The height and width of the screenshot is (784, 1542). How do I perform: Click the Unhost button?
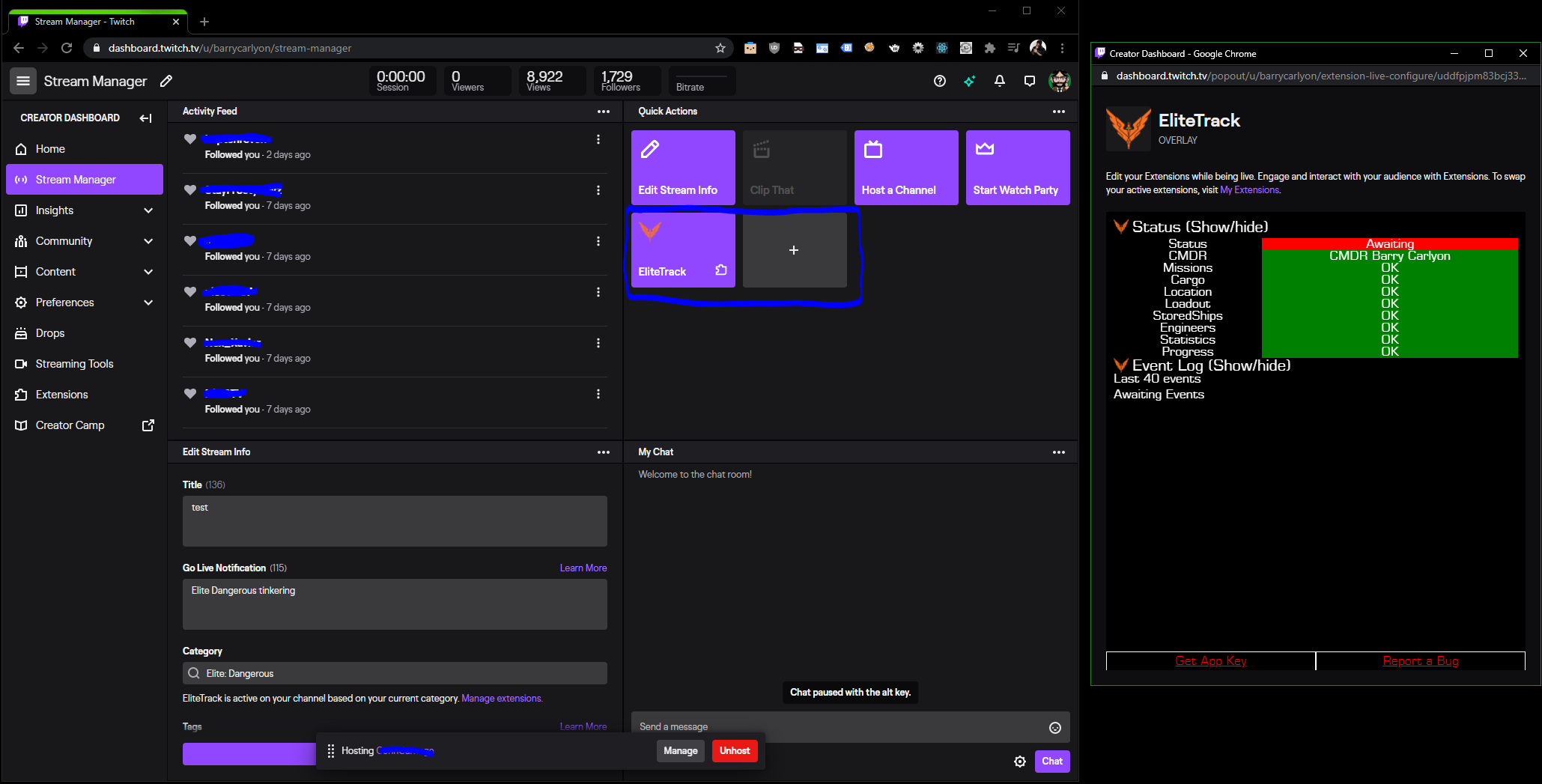[x=735, y=751]
